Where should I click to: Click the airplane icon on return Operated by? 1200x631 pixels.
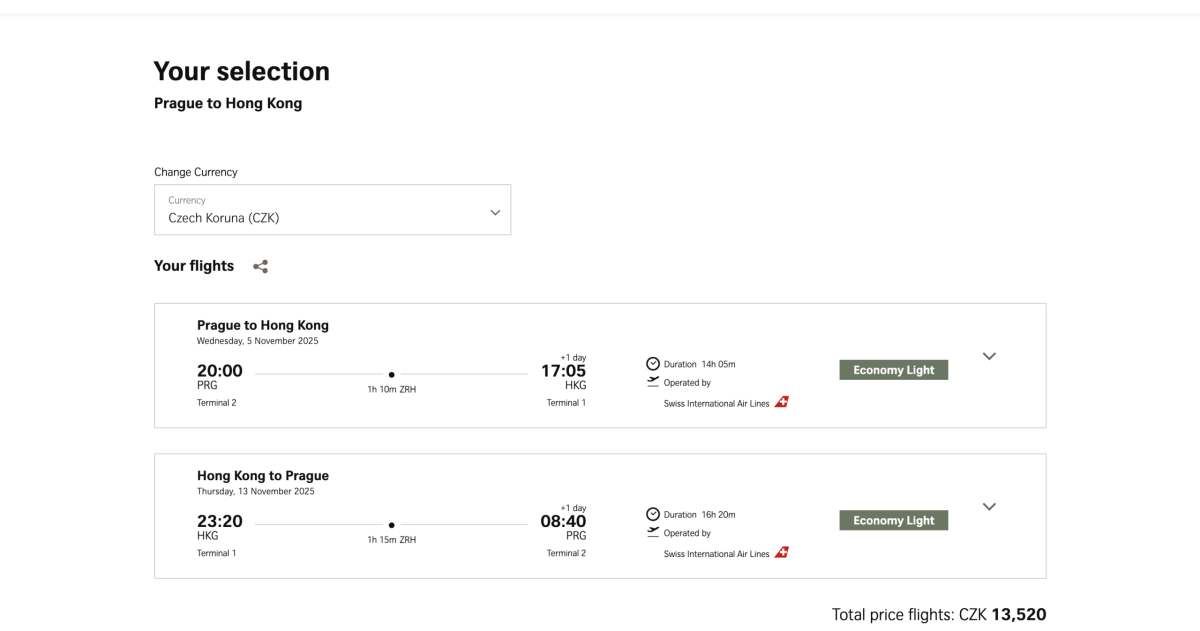pyautogui.click(x=653, y=532)
